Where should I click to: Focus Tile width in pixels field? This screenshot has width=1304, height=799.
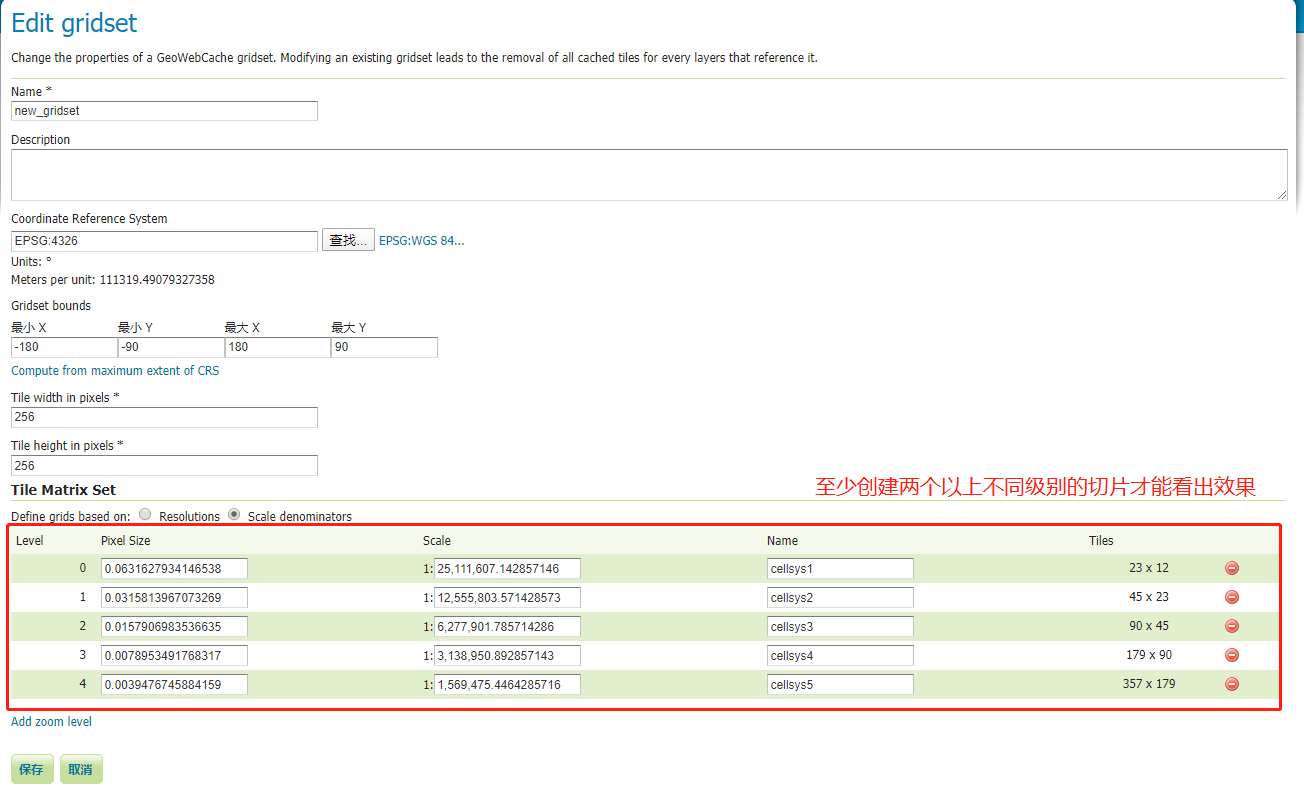pyautogui.click(x=164, y=417)
